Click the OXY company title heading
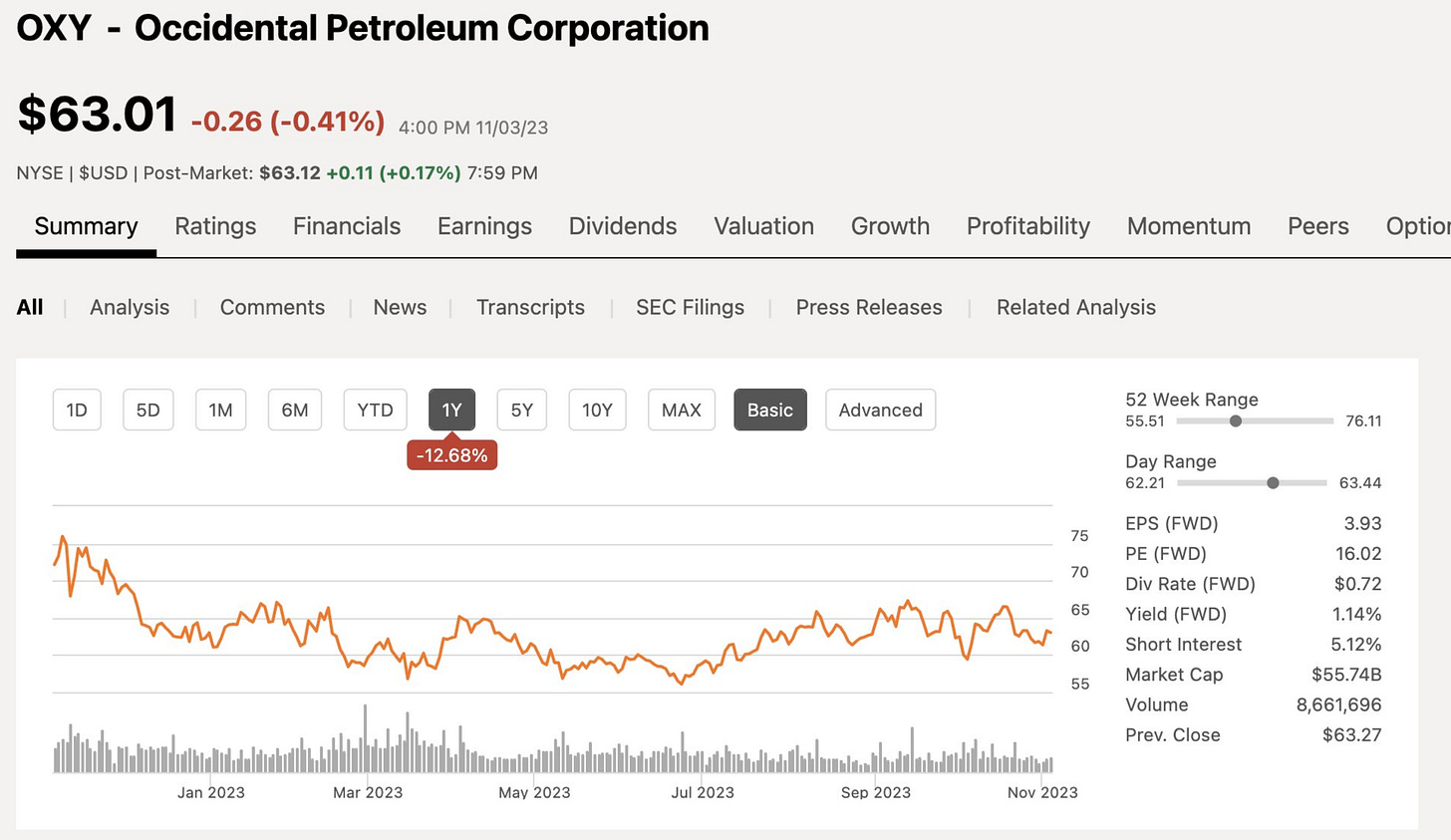The height and width of the screenshot is (840, 1451). click(363, 28)
